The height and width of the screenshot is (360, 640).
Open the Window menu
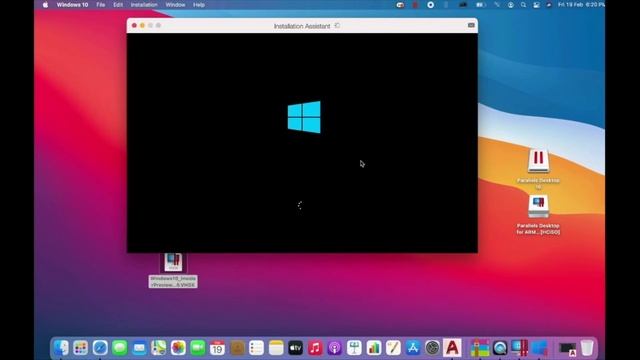point(176,5)
